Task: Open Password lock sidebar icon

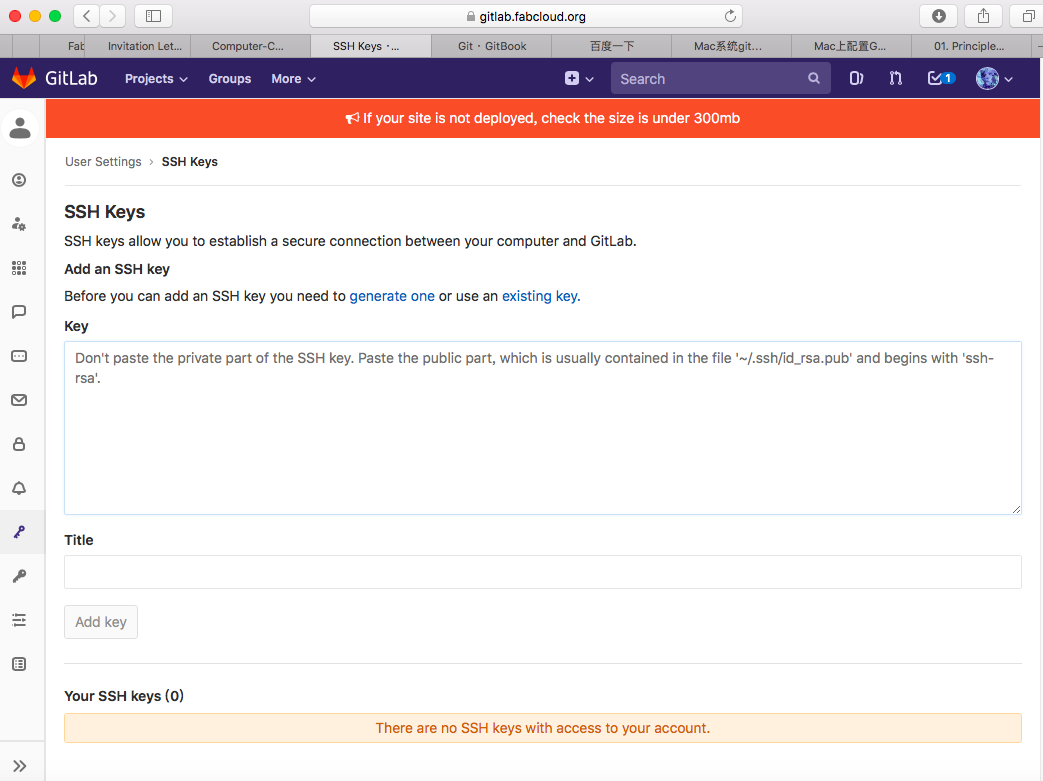Action: click(19, 444)
